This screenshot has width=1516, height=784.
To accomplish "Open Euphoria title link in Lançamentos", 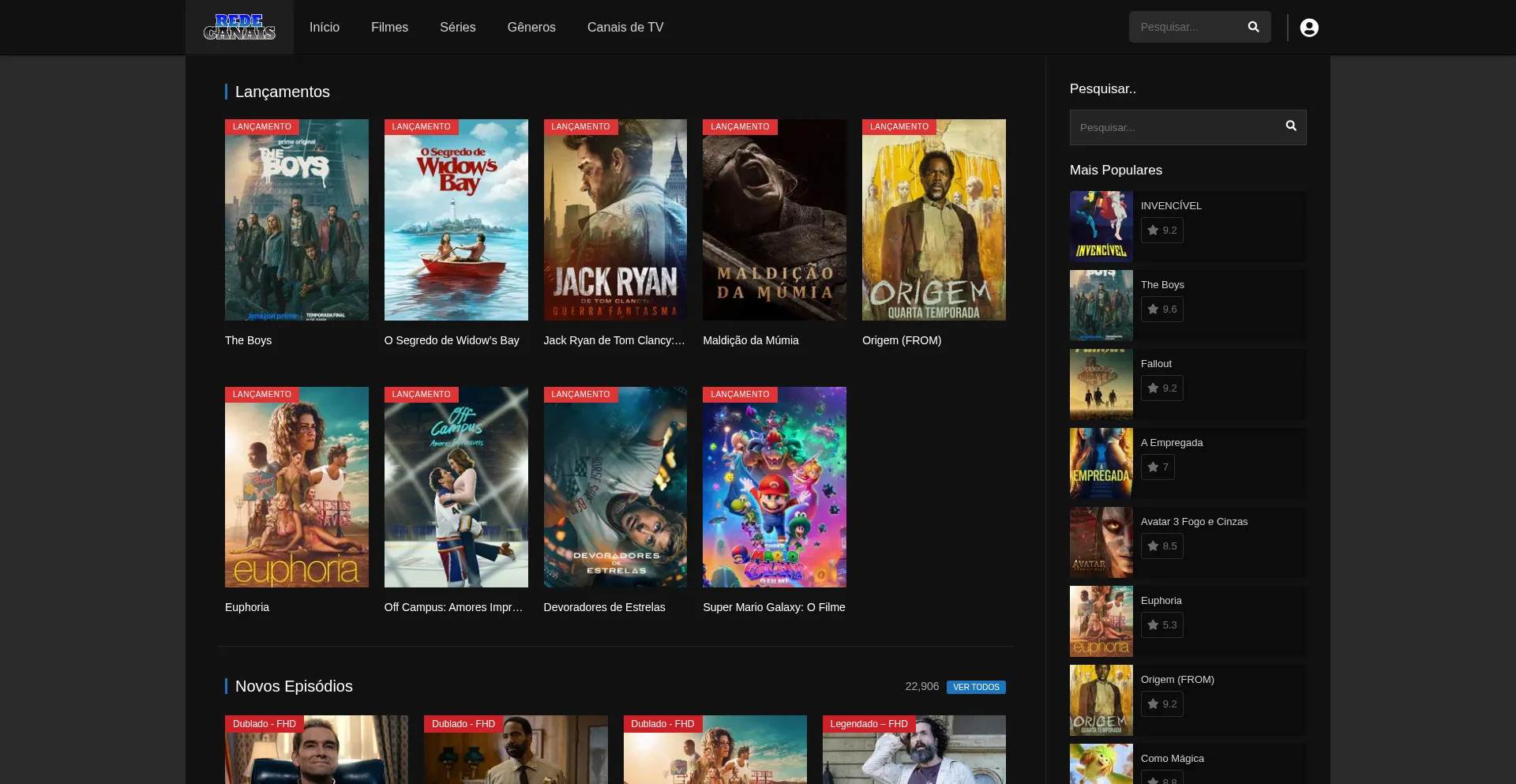I will 247,607.
